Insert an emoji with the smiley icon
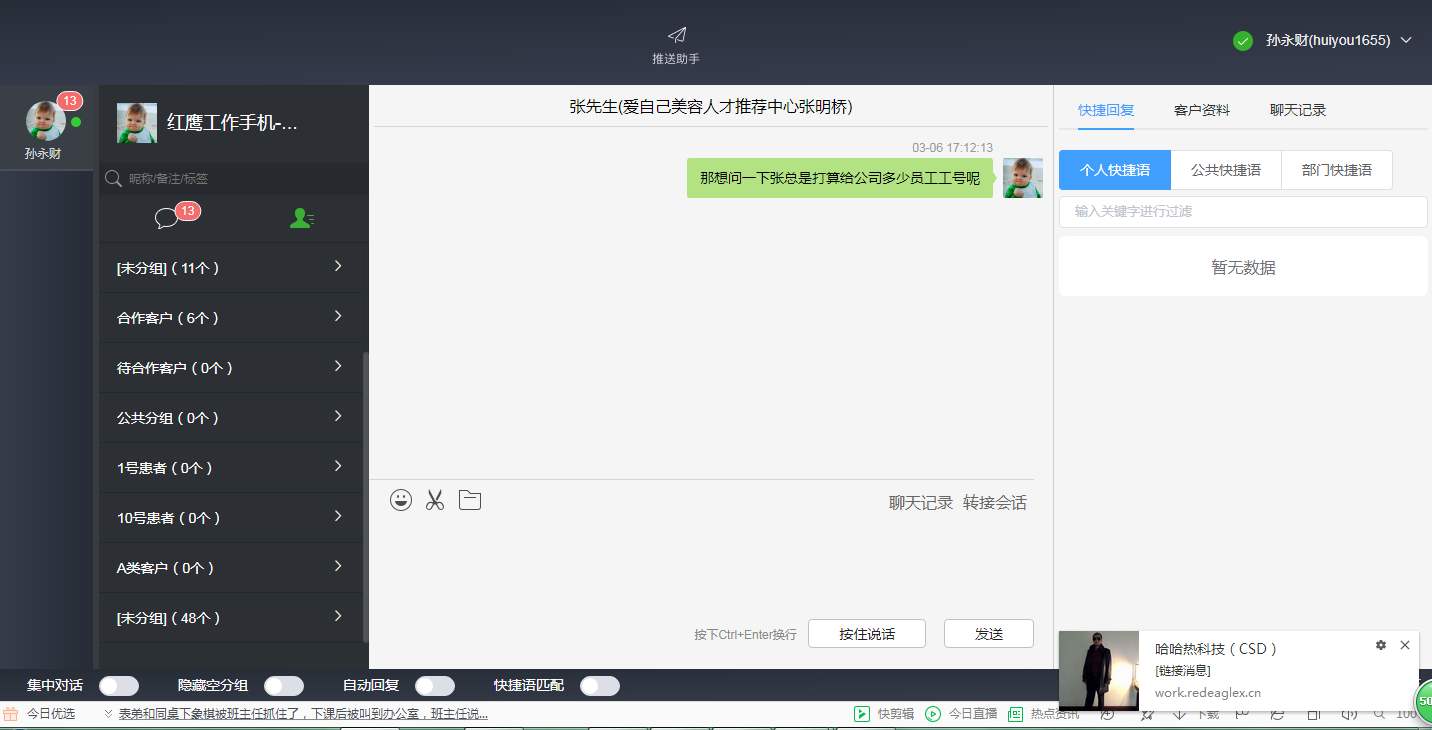 click(x=401, y=500)
